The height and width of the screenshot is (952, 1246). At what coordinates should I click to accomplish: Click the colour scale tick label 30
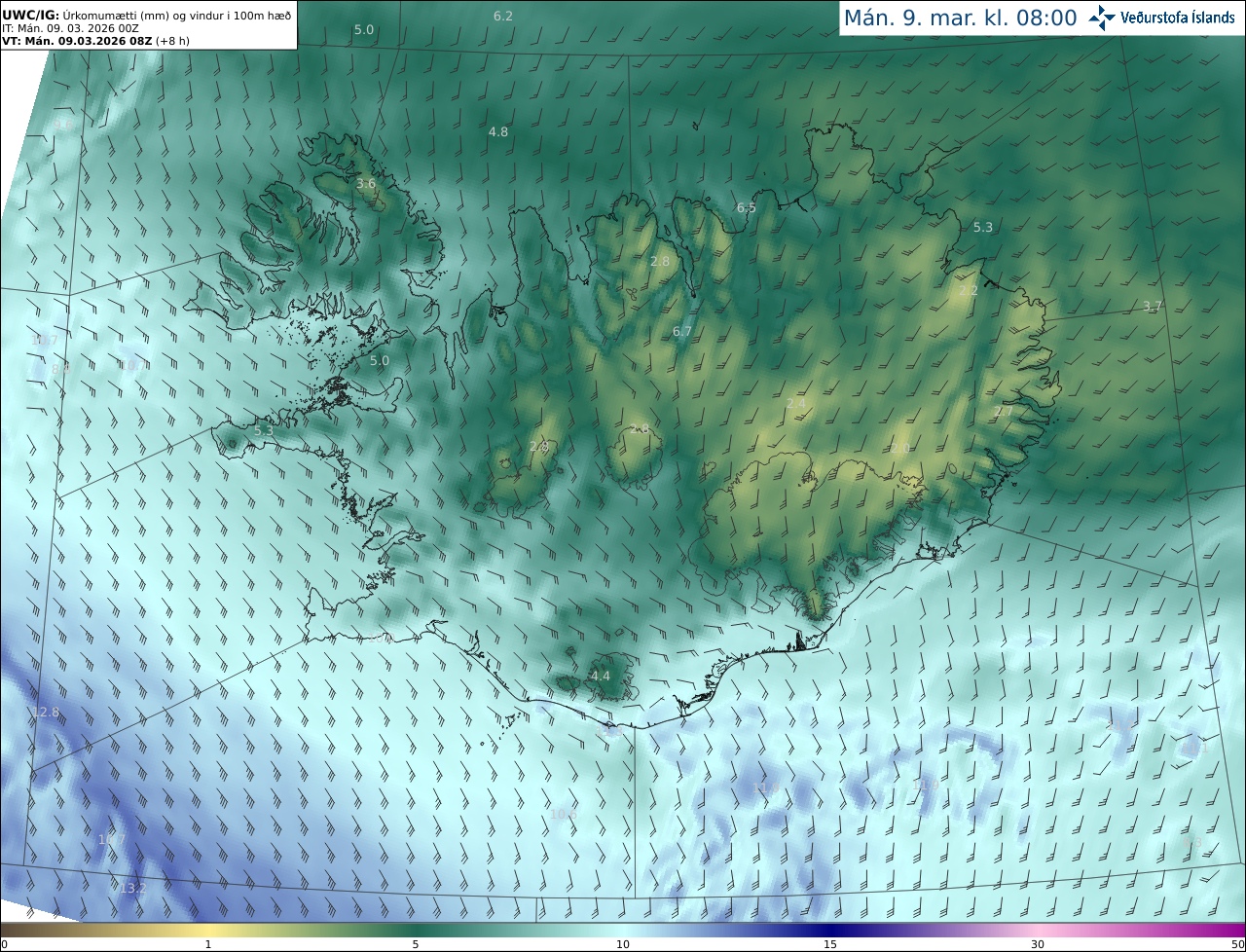pyautogui.click(x=1038, y=944)
